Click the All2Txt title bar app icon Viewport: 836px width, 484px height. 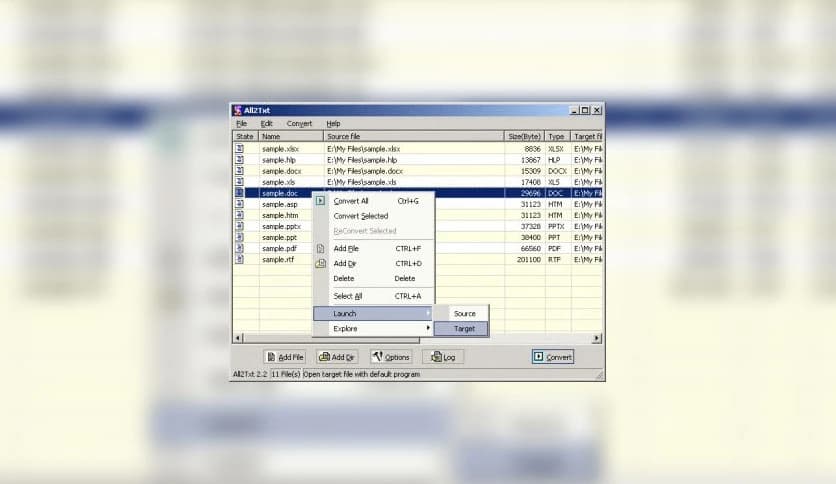[238, 110]
